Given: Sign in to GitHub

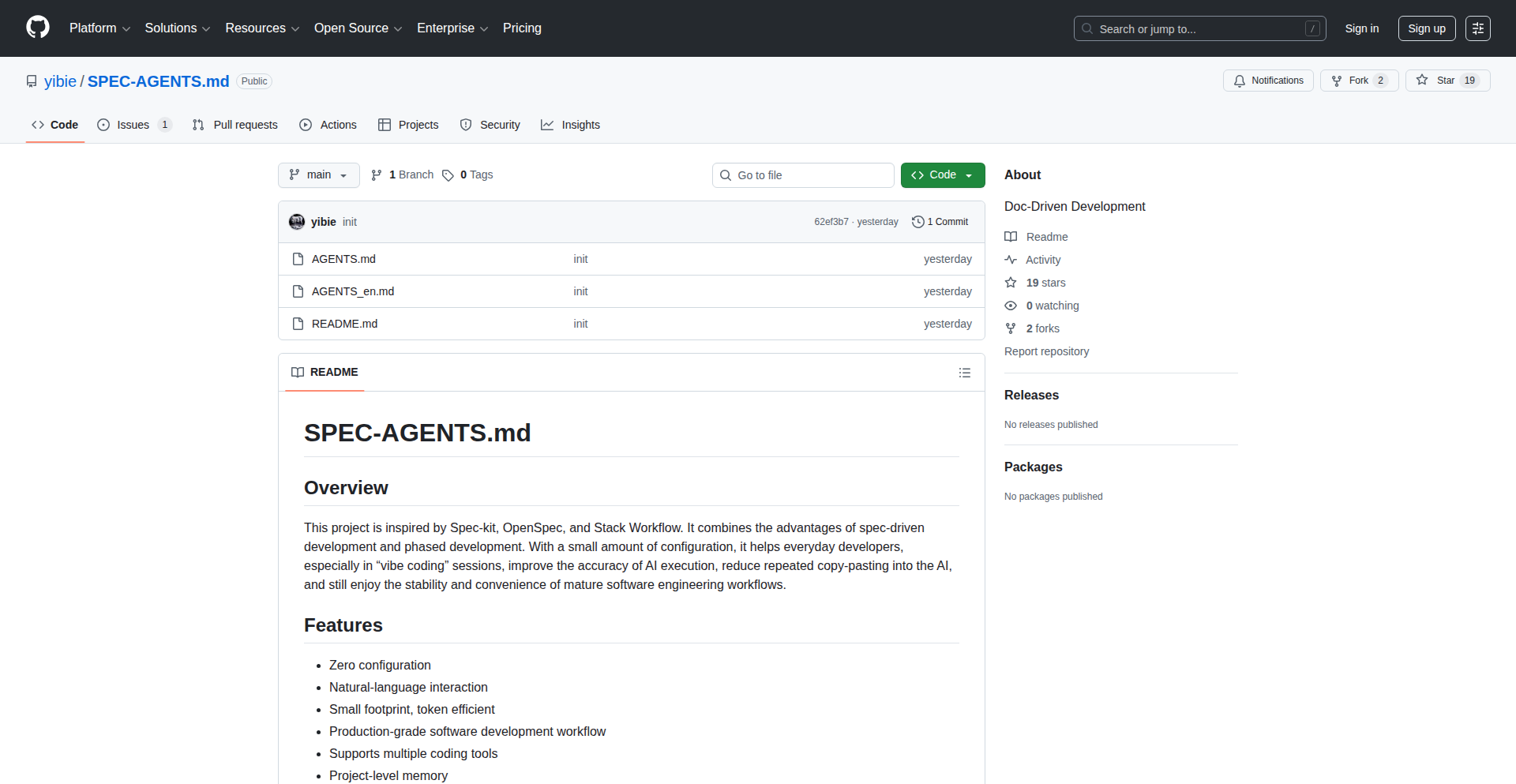Looking at the screenshot, I should click(x=1361, y=28).
